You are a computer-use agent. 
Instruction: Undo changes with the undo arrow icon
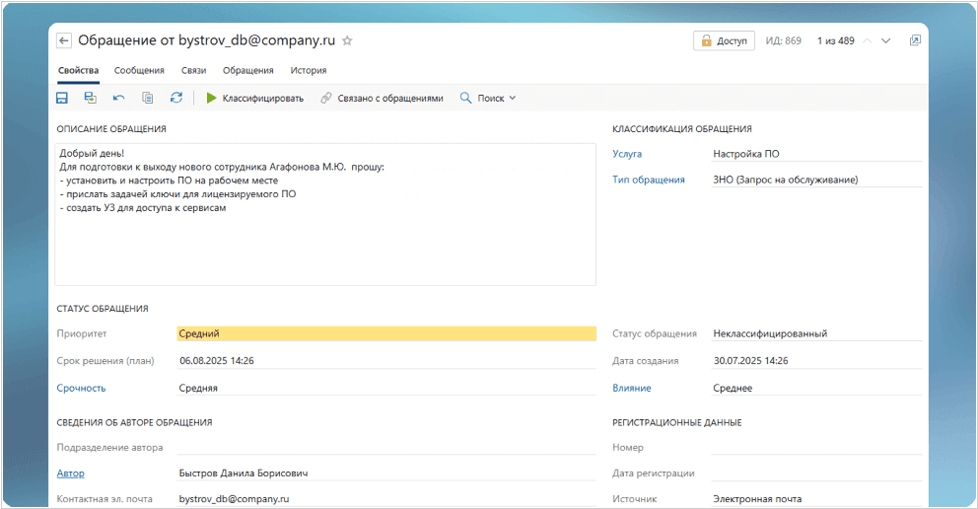(x=119, y=98)
